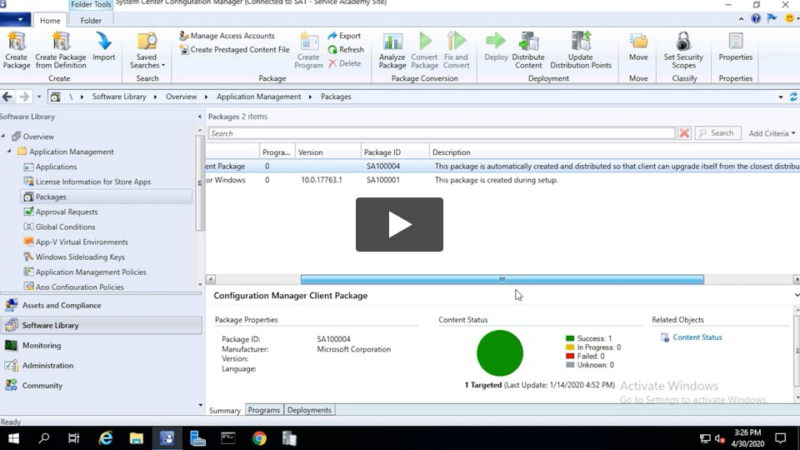Click the horizontal scrollbar in package list
800x450 pixels.
coord(502,280)
